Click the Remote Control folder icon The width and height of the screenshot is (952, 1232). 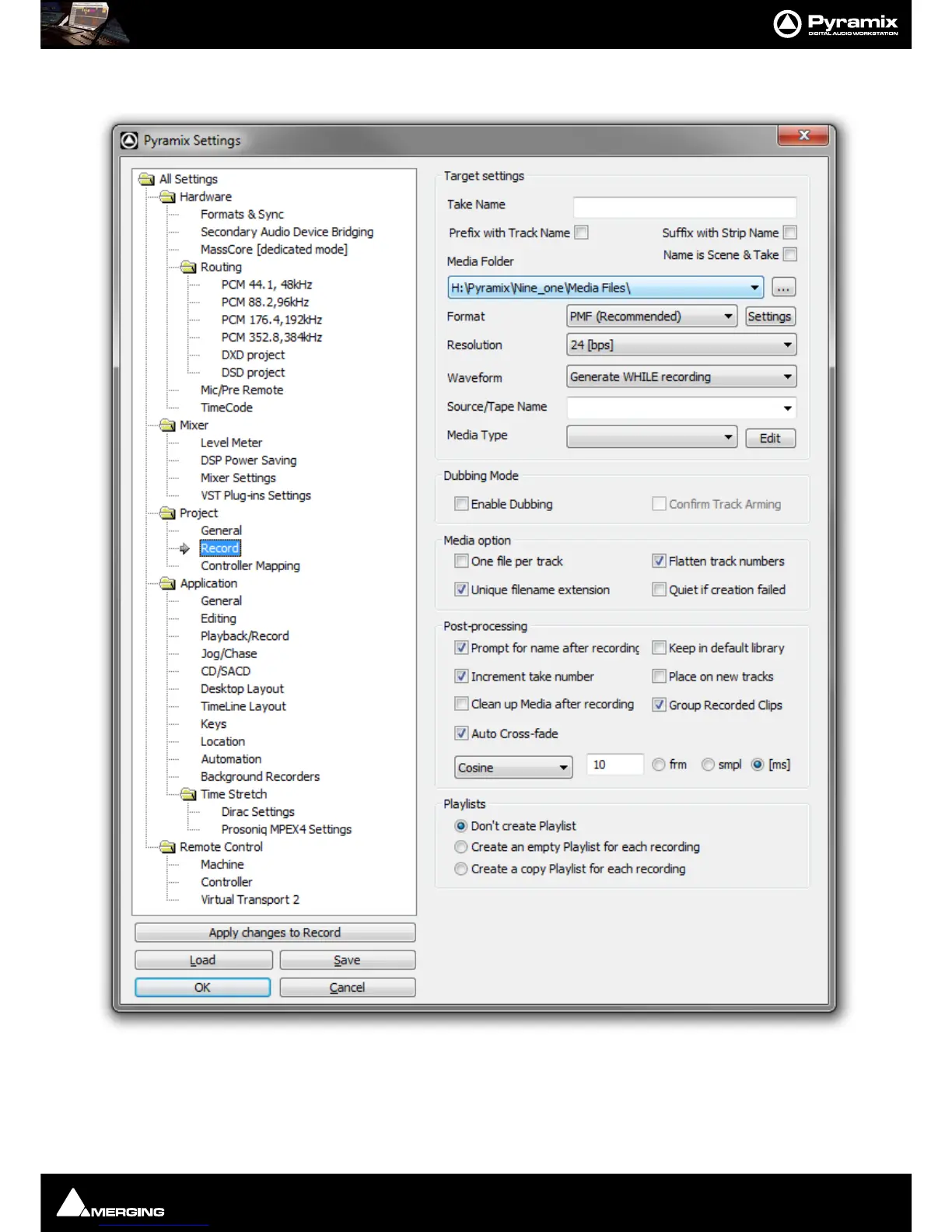[167, 847]
